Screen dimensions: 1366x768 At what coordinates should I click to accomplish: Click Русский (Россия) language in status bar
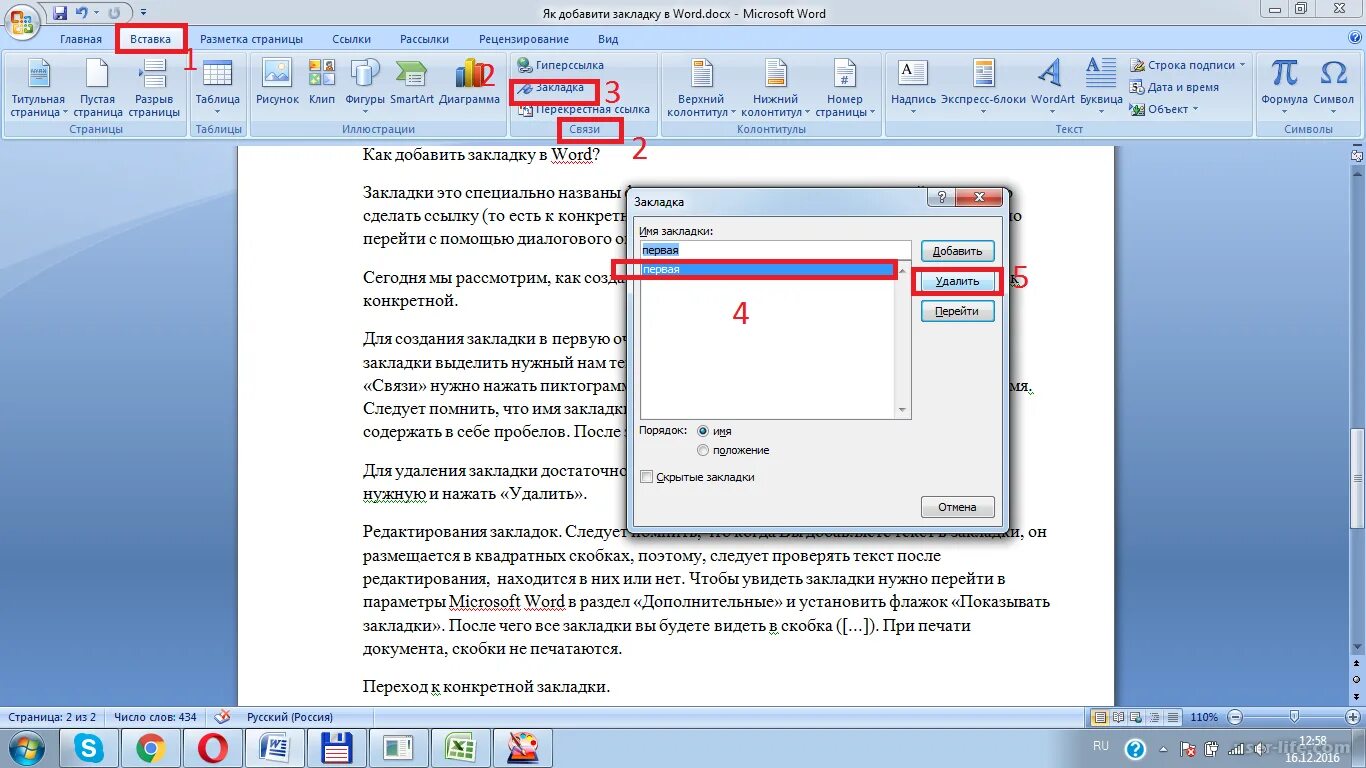[290, 717]
